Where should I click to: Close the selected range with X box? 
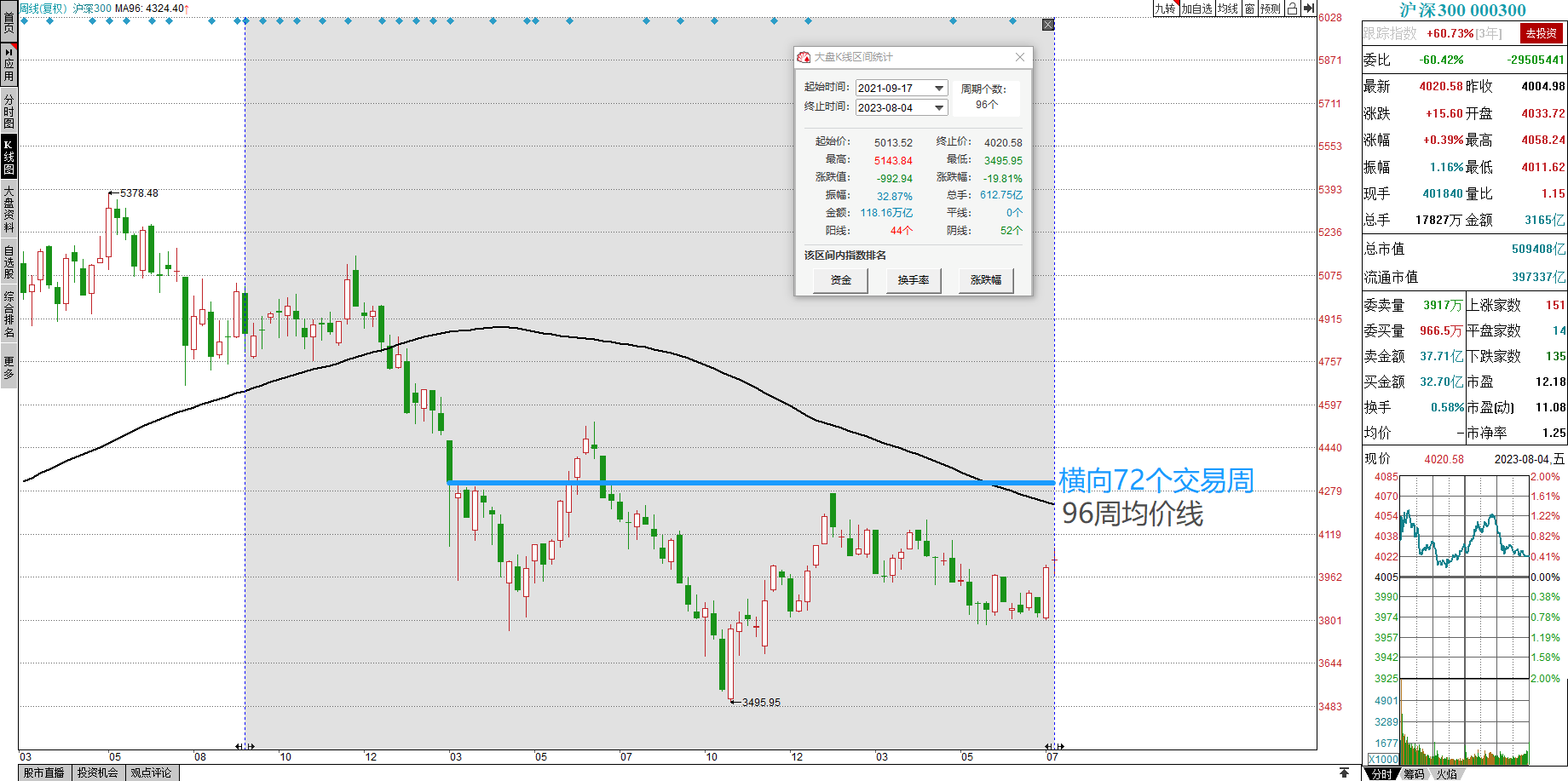point(1048,25)
